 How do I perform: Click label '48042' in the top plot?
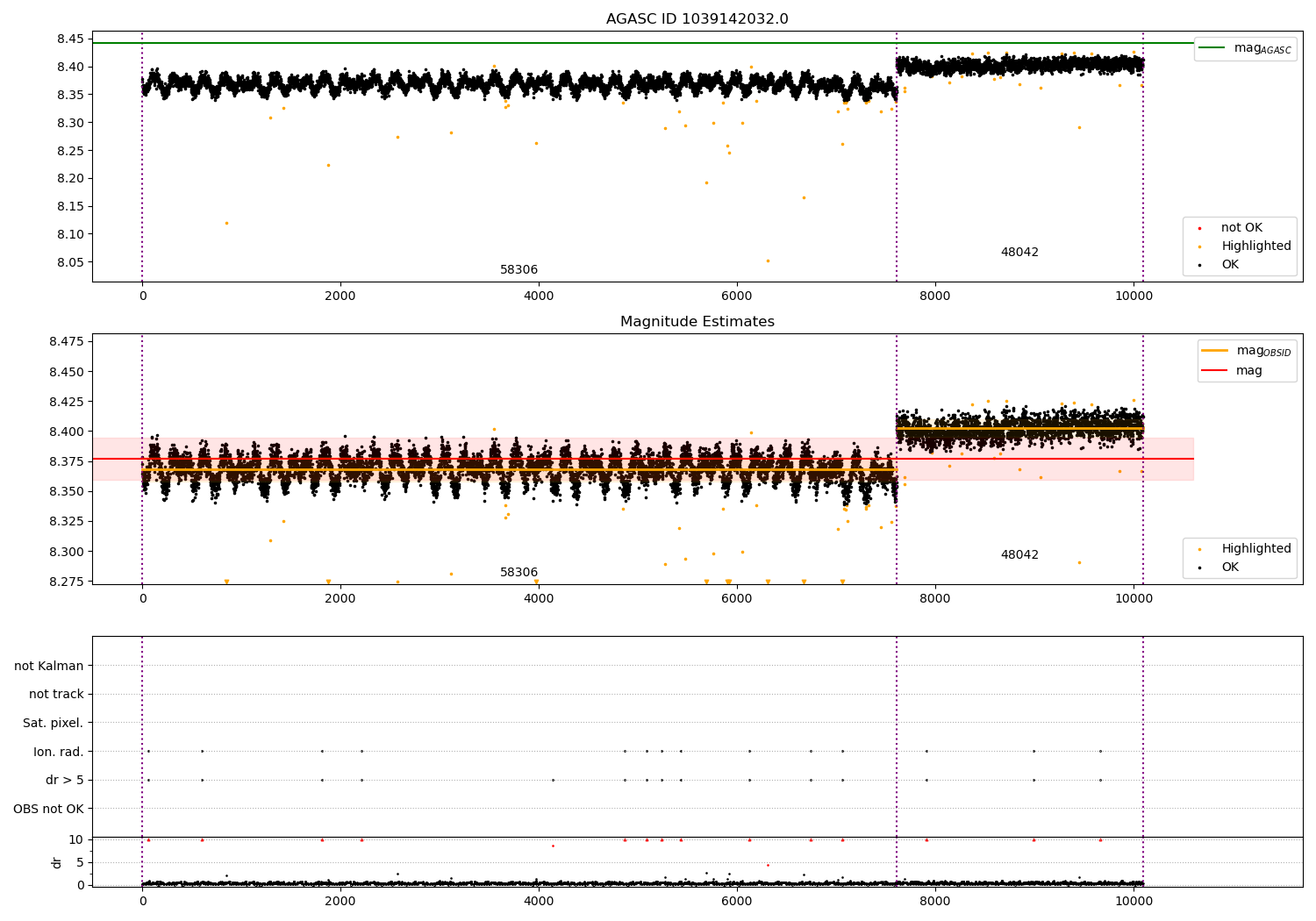(x=1019, y=253)
